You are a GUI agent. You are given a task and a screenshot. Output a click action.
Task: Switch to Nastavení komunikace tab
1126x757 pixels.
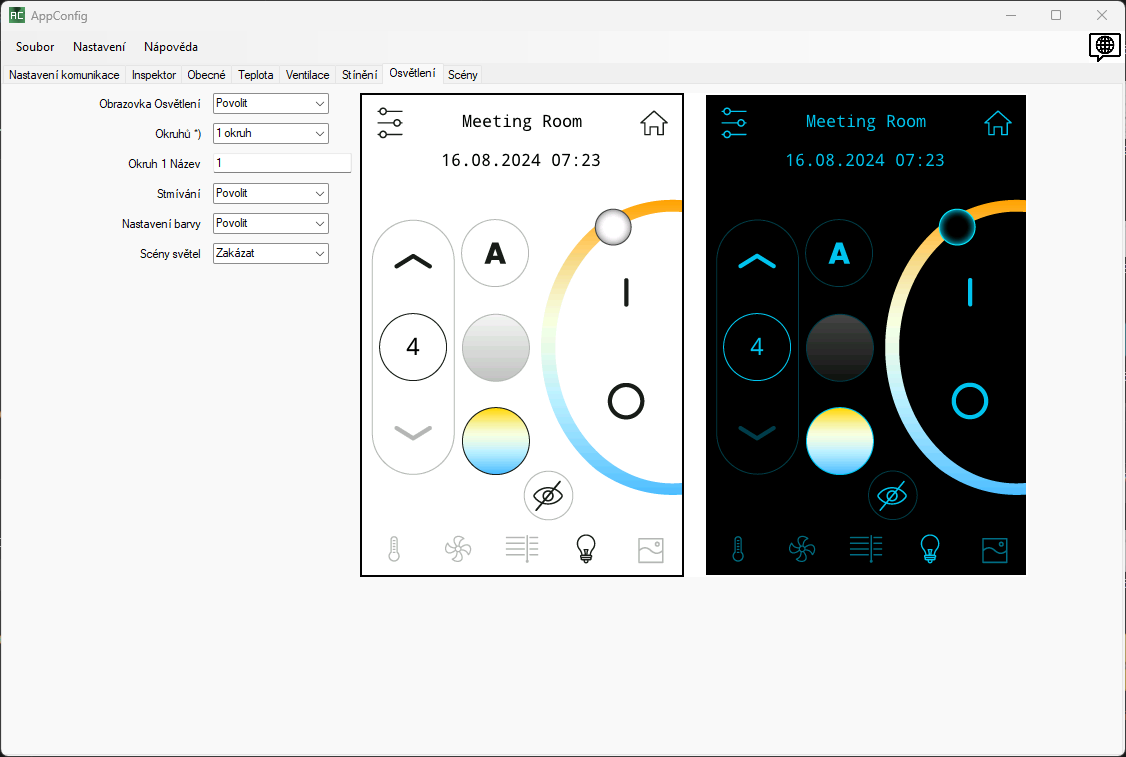64,75
